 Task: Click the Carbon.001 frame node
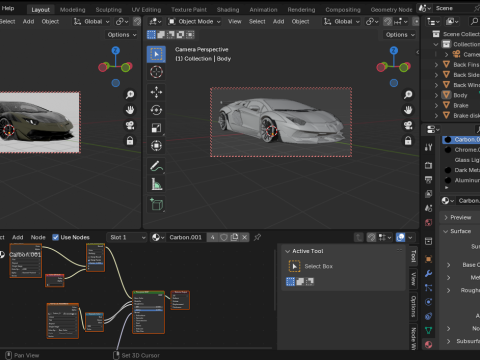[26, 261]
